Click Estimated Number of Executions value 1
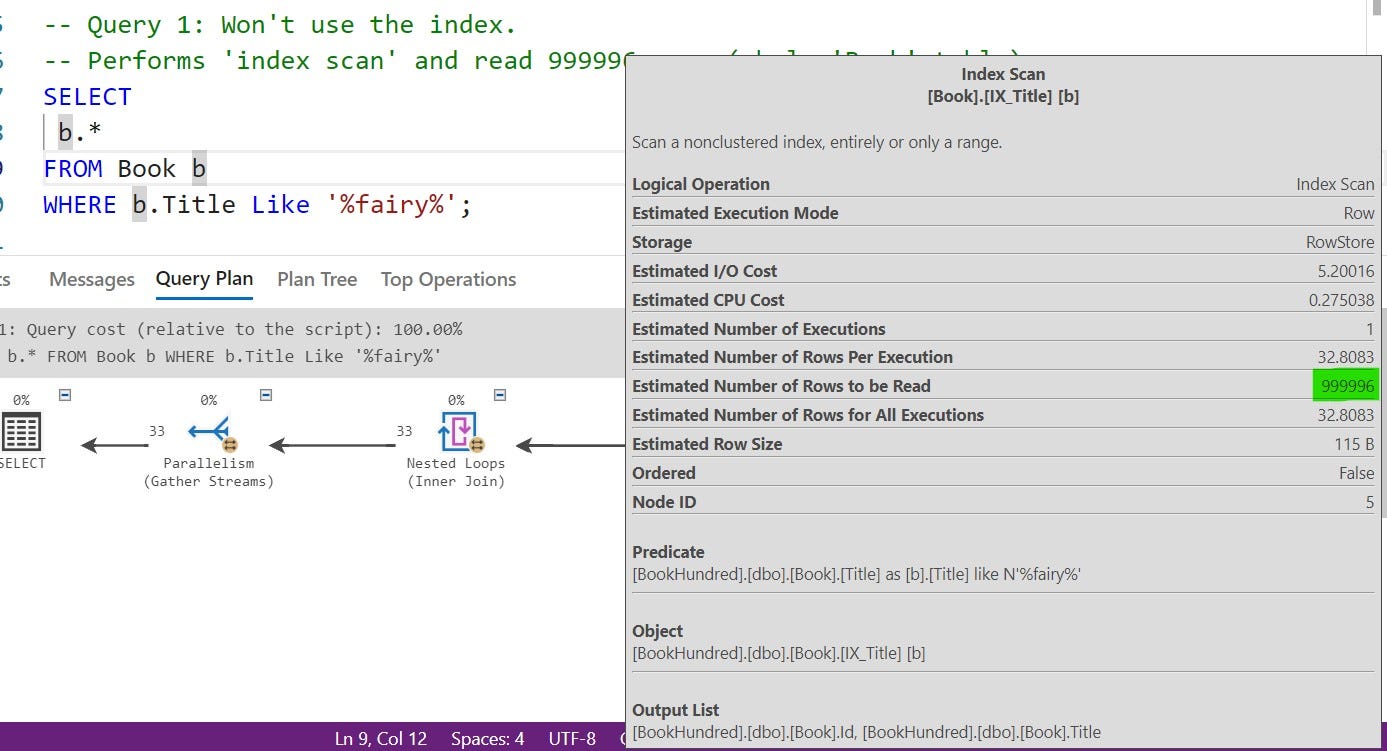Screen dimensions: 1387x751 point(1370,329)
